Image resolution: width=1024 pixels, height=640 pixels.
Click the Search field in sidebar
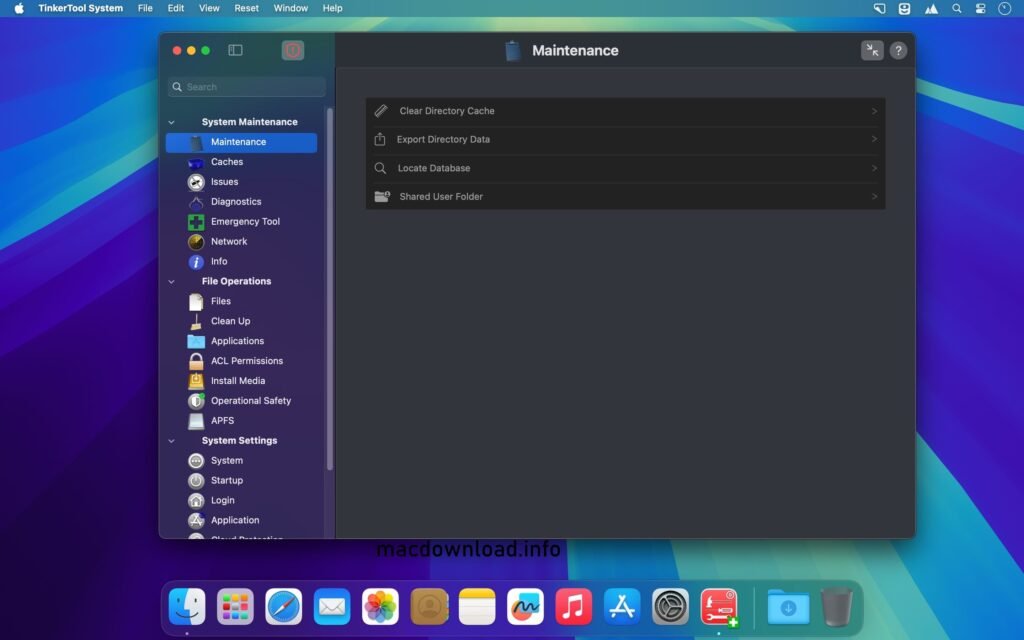(246, 86)
